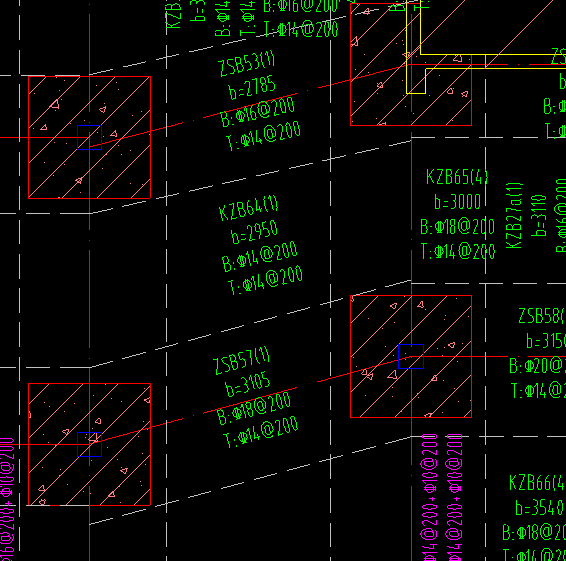Pick the T:Φ14@200 line below KZB64(1)
This screenshot has width=566, height=561.
(x=266, y=280)
